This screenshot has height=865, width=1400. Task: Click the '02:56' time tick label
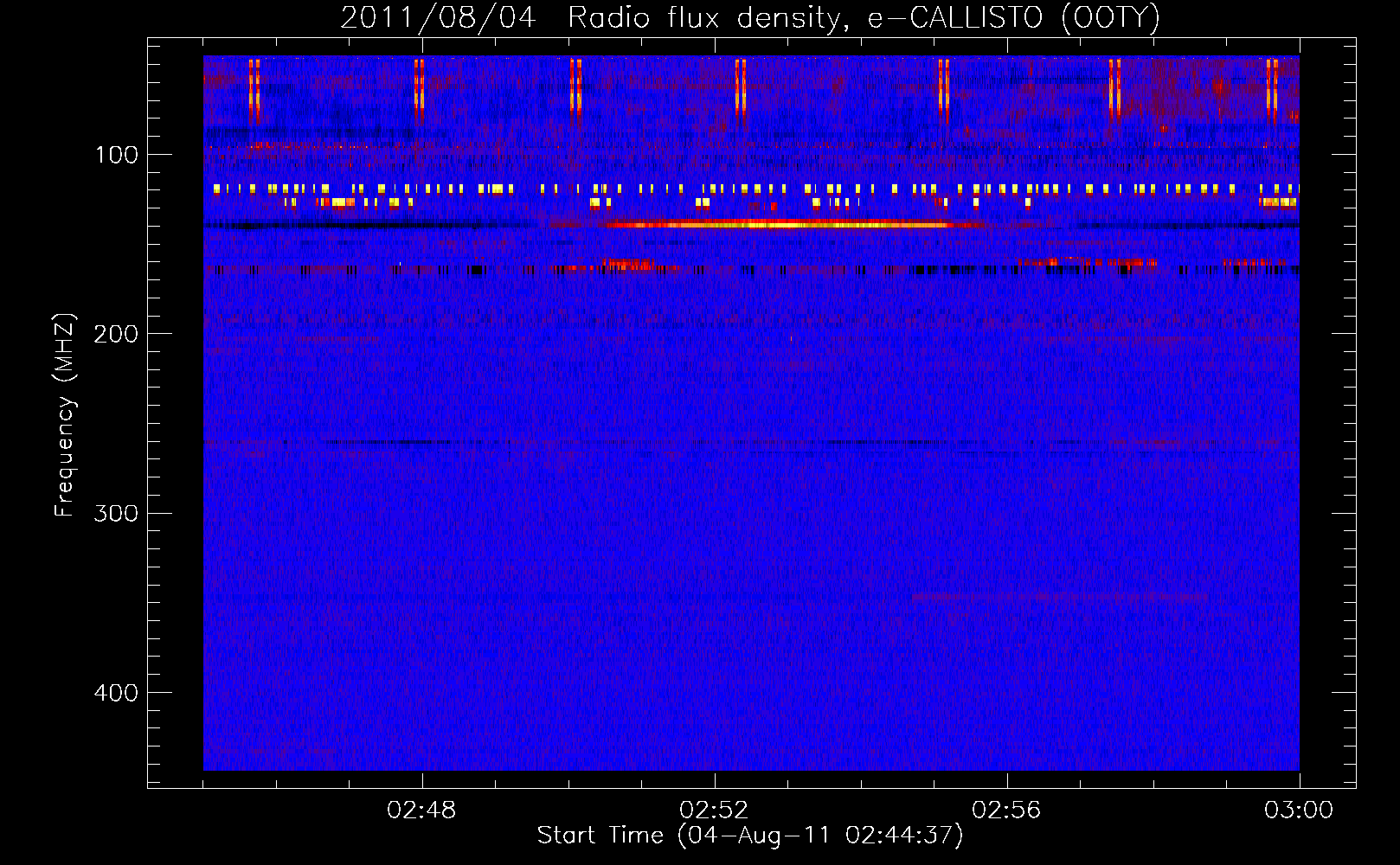[x=1006, y=810]
